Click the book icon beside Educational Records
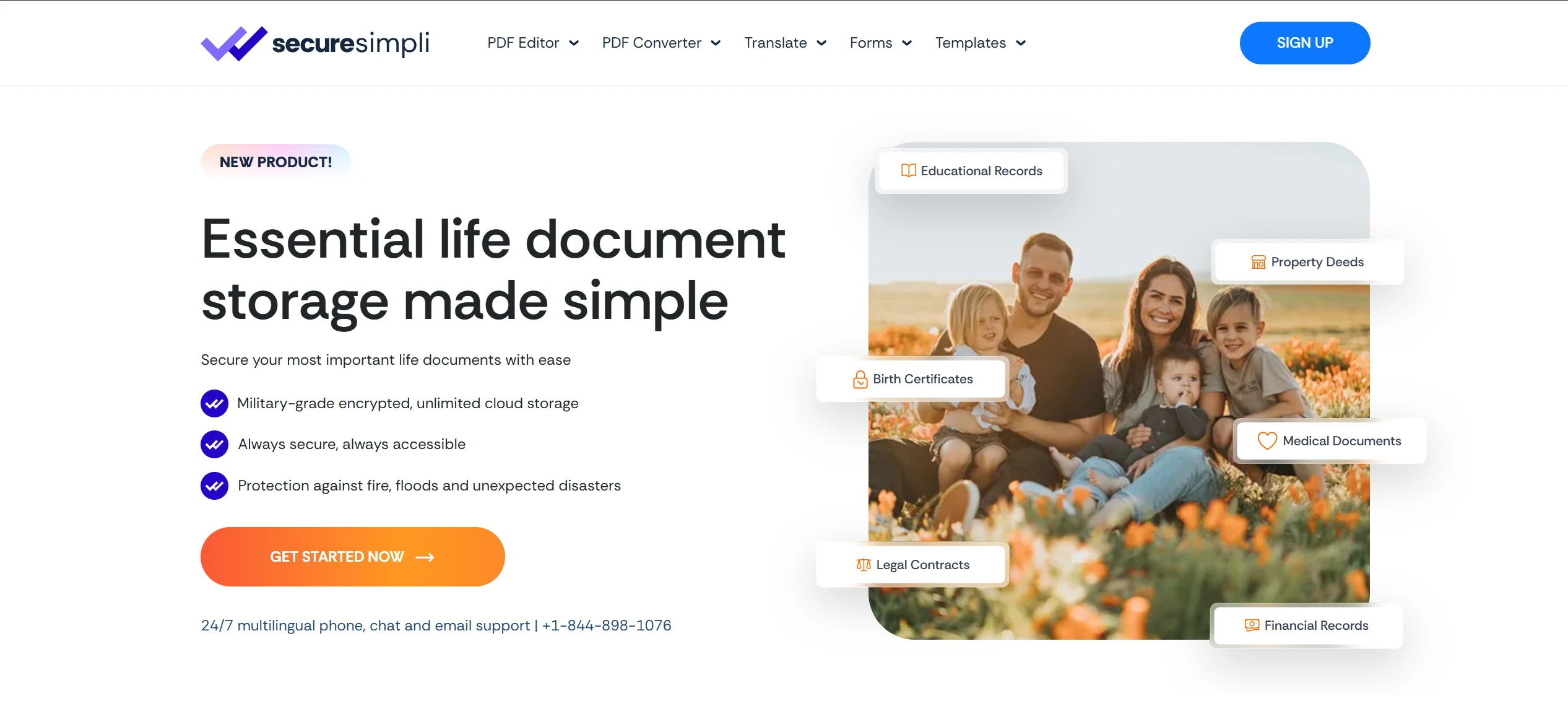 (908, 171)
